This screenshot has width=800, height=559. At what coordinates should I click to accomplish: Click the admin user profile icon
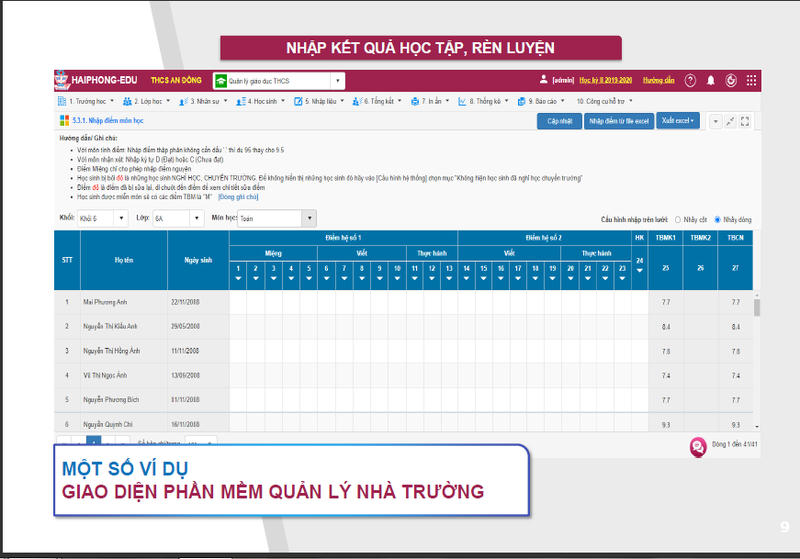click(x=544, y=80)
